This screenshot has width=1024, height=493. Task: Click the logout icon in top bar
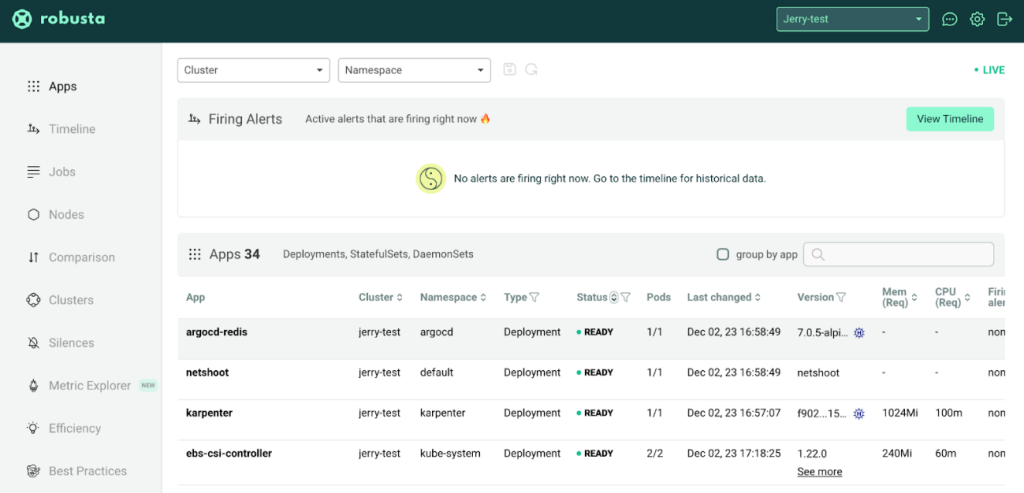coord(1004,19)
